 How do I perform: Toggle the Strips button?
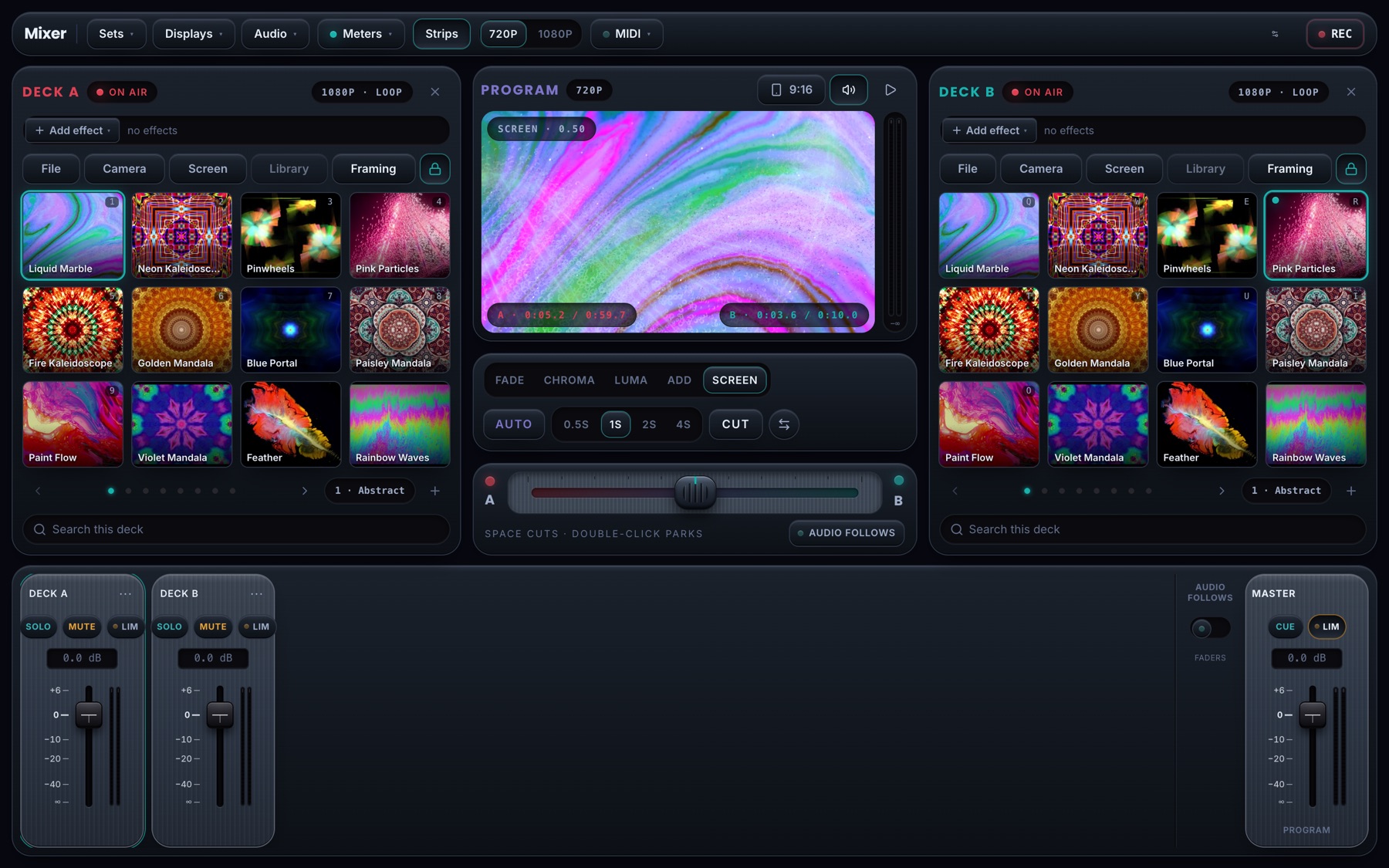(x=441, y=34)
